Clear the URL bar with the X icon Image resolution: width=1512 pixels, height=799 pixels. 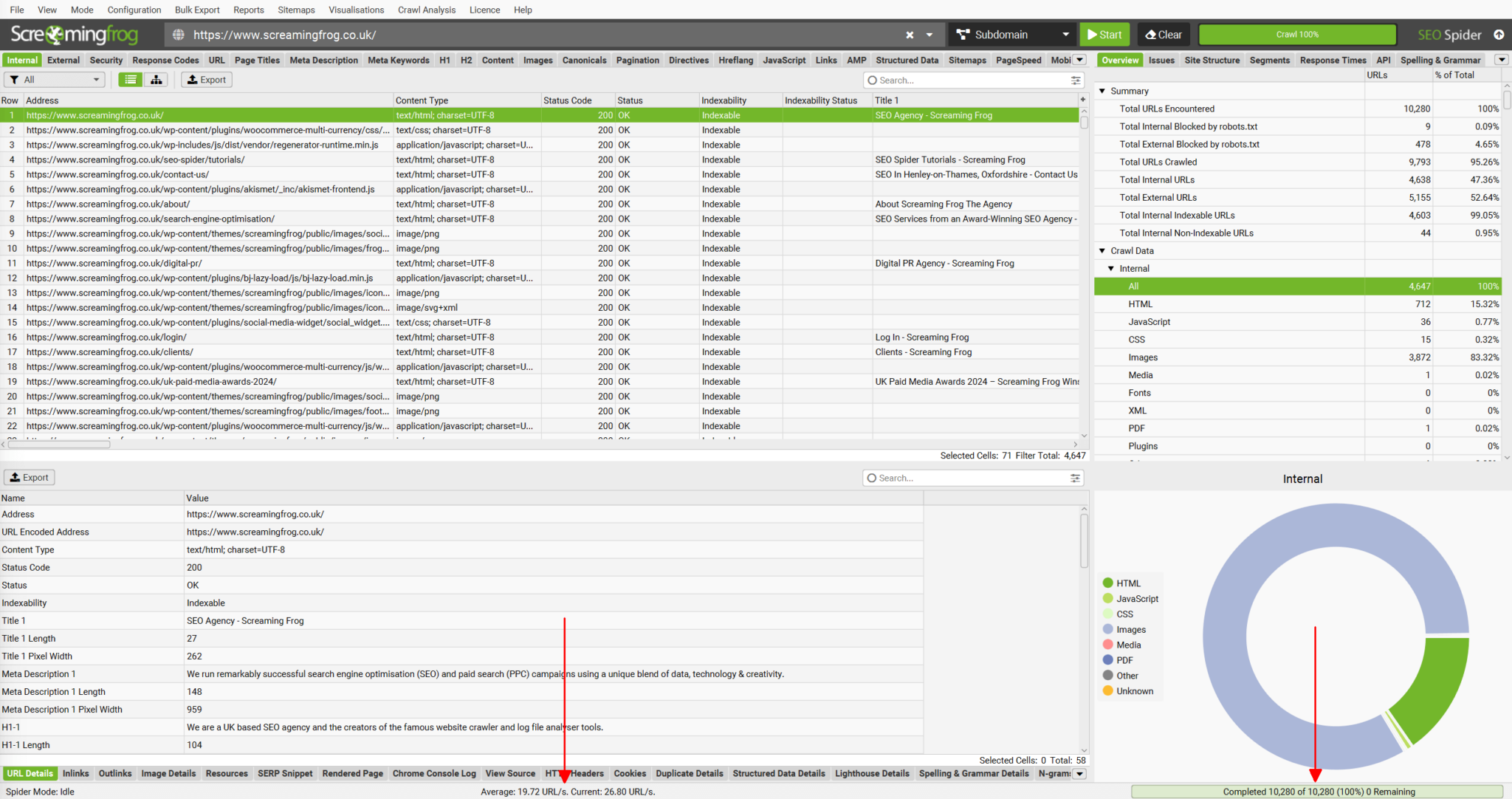(910, 35)
